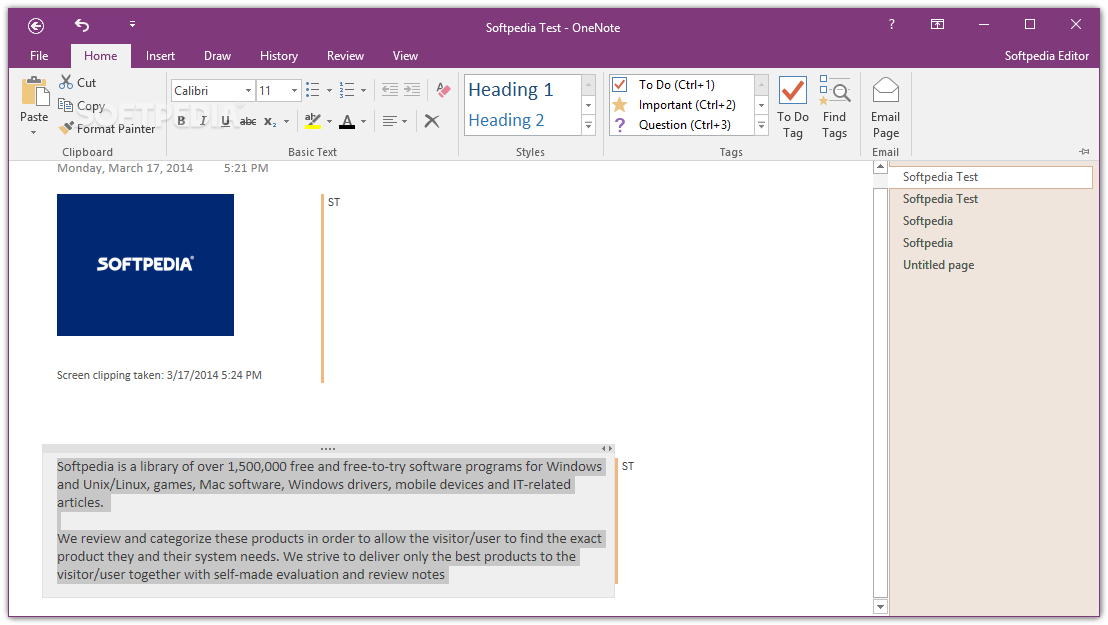Open the File menu
Screen dimensions: 1108x625
tap(40, 56)
